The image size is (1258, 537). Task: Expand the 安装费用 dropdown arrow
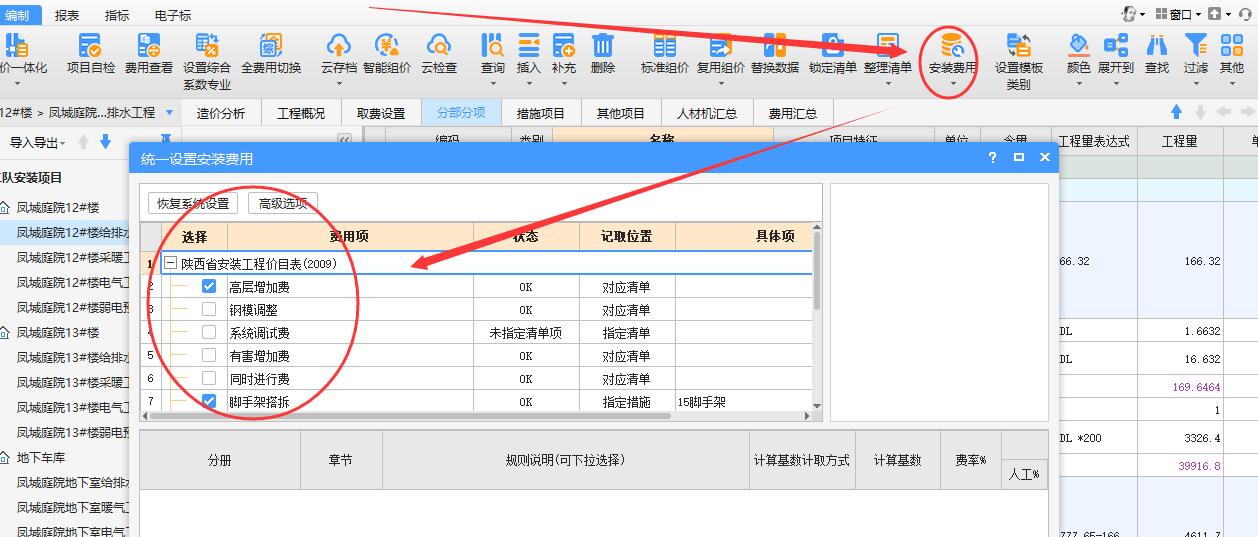pos(952,84)
